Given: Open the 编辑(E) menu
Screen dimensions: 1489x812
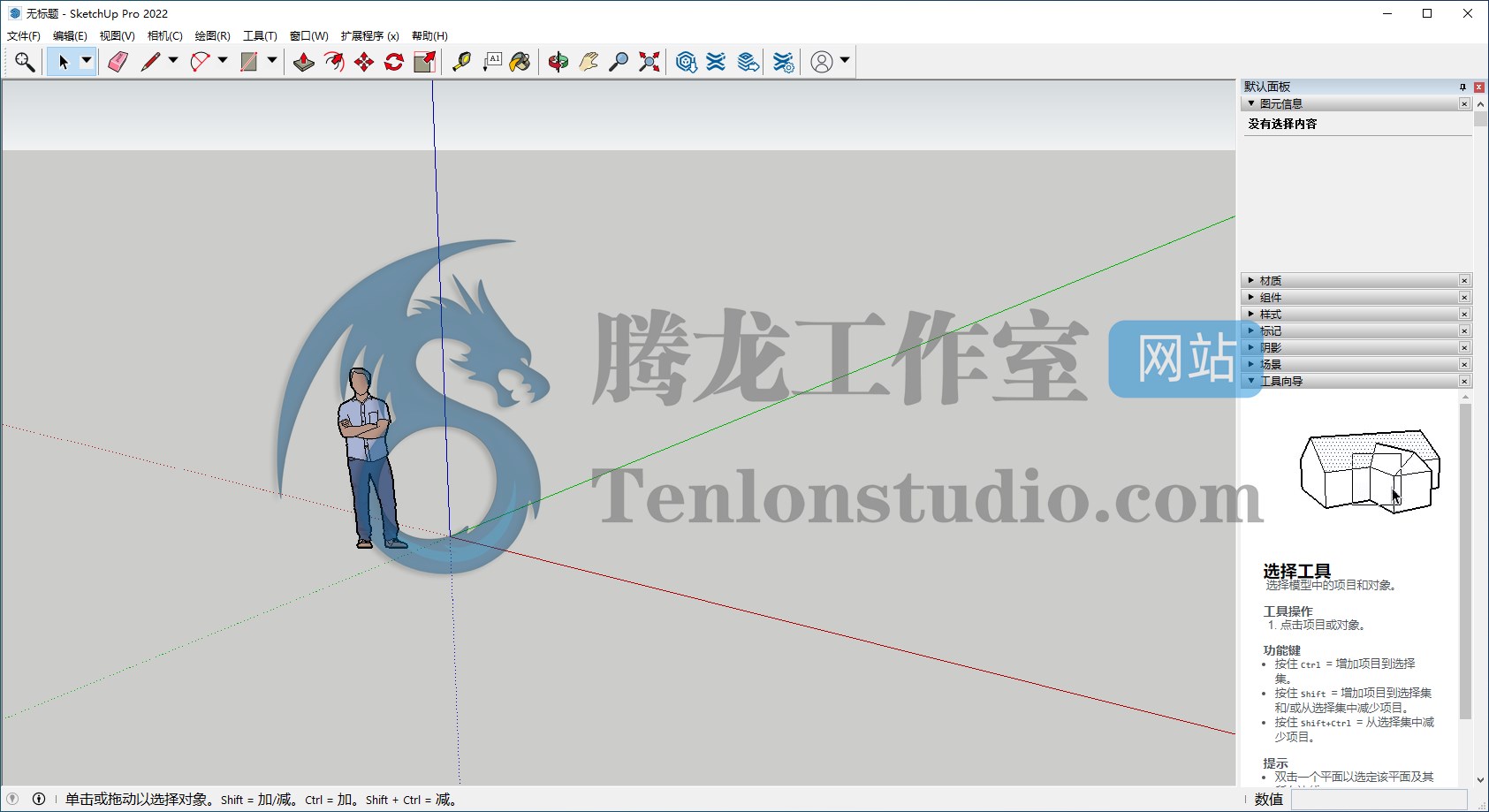Looking at the screenshot, I should pyautogui.click(x=70, y=36).
